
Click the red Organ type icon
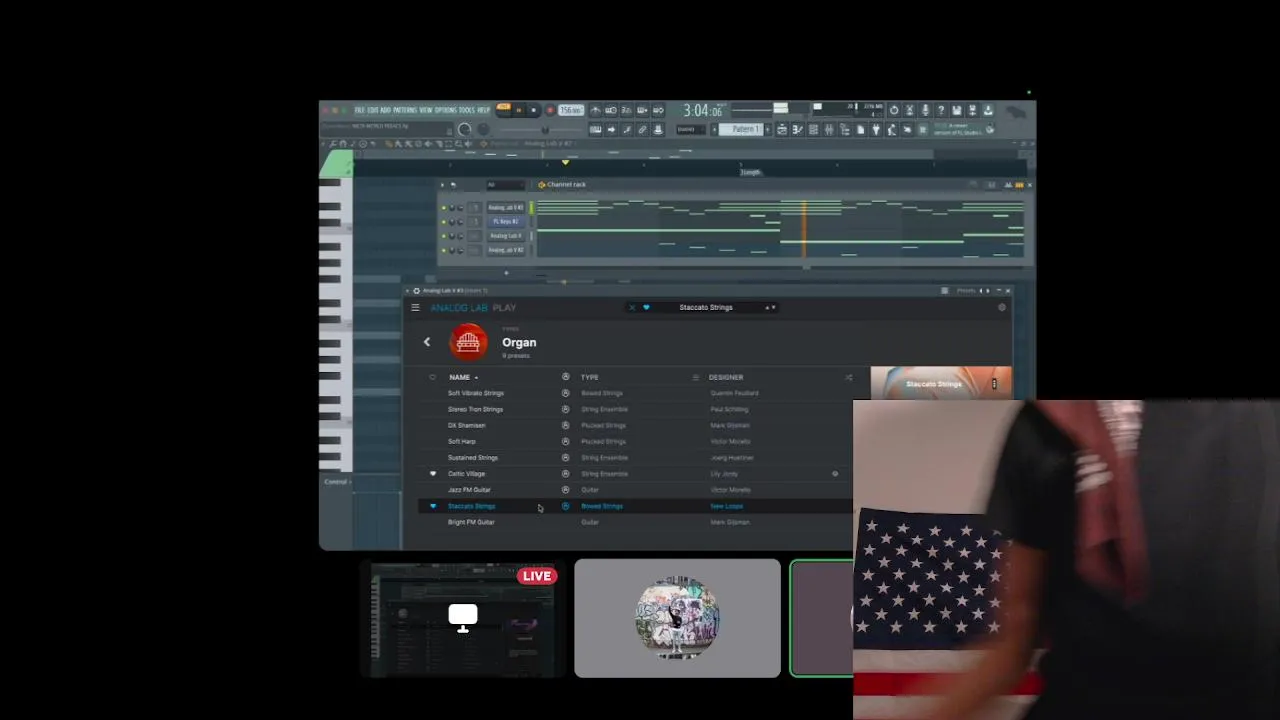(x=468, y=342)
